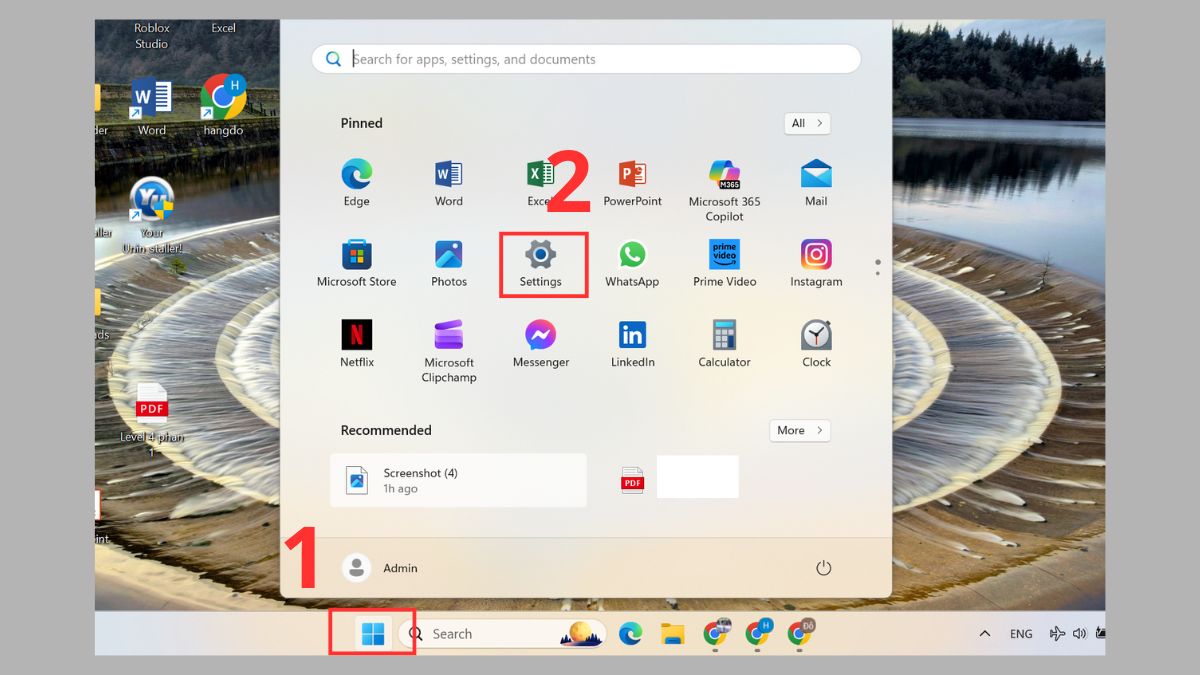Click the "Recommended" section heading
The image size is (1200, 675).
click(386, 430)
